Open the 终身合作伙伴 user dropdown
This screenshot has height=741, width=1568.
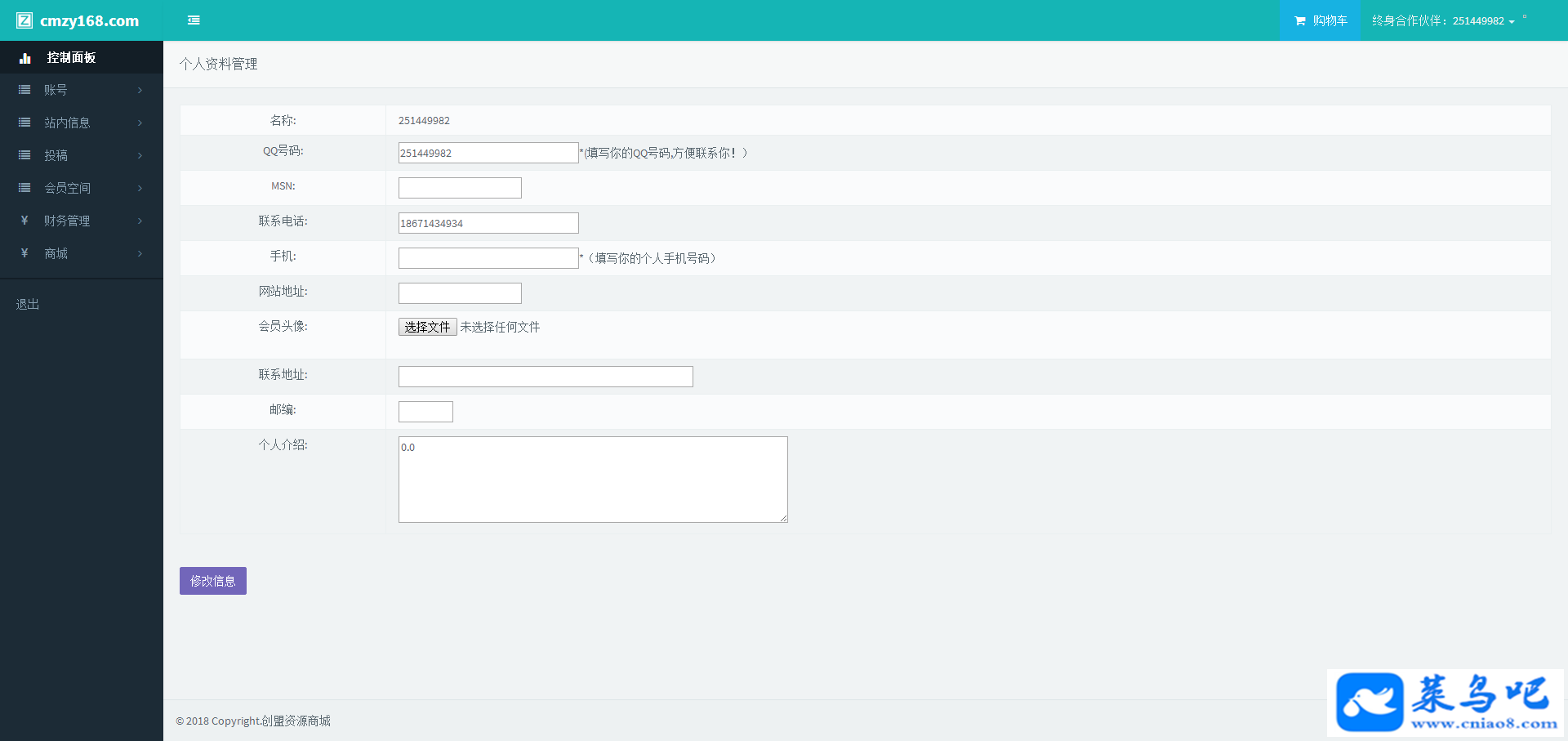[1443, 21]
